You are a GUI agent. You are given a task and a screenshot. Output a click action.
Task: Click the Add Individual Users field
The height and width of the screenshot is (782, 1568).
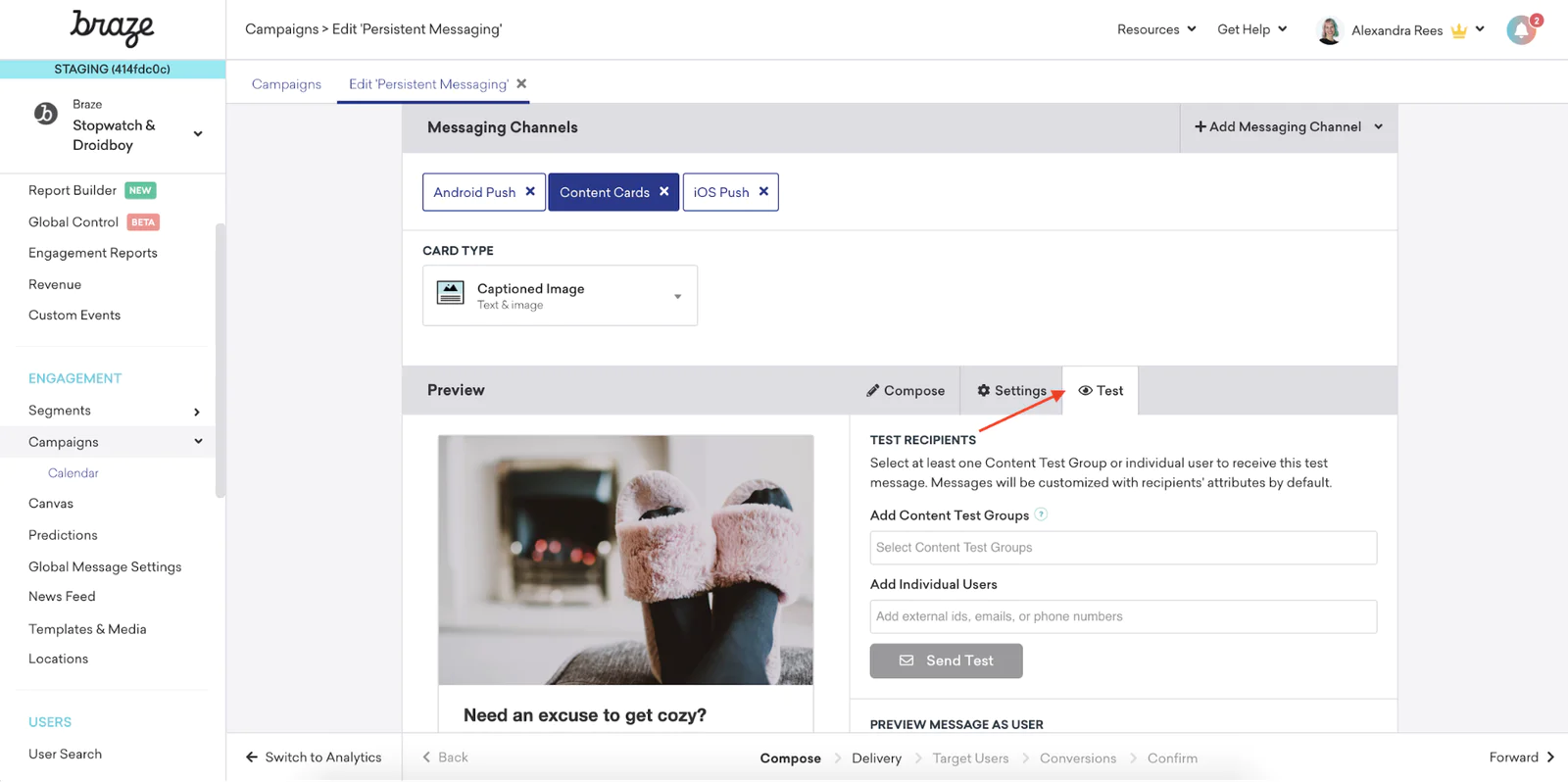click(x=1123, y=616)
